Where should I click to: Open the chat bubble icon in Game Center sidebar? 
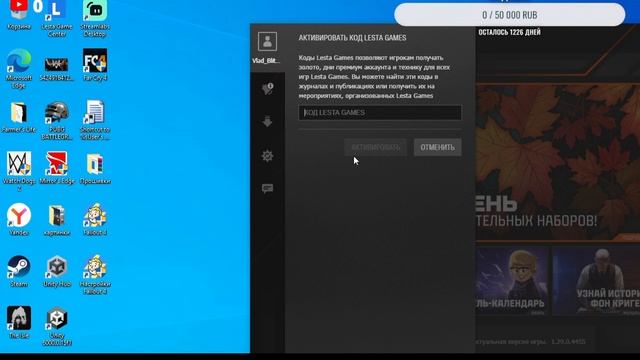tap(267, 188)
